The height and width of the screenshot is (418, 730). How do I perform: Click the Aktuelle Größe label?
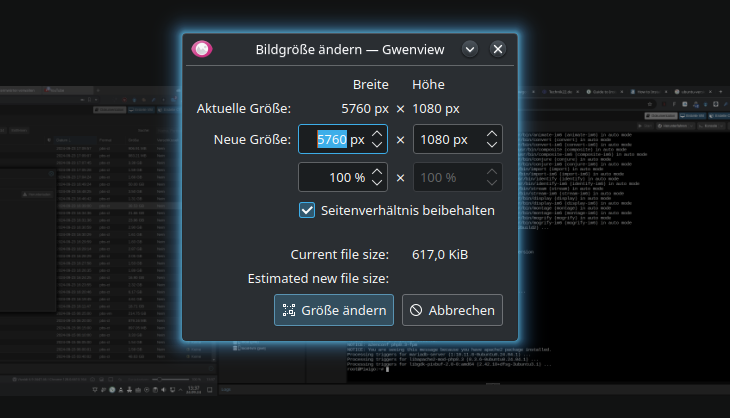(243, 108)
